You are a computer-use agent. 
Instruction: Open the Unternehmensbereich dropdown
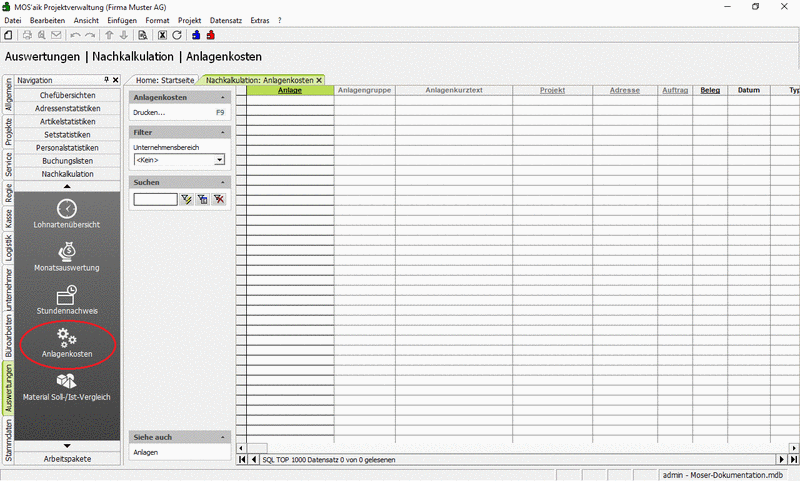pos(219,160)
